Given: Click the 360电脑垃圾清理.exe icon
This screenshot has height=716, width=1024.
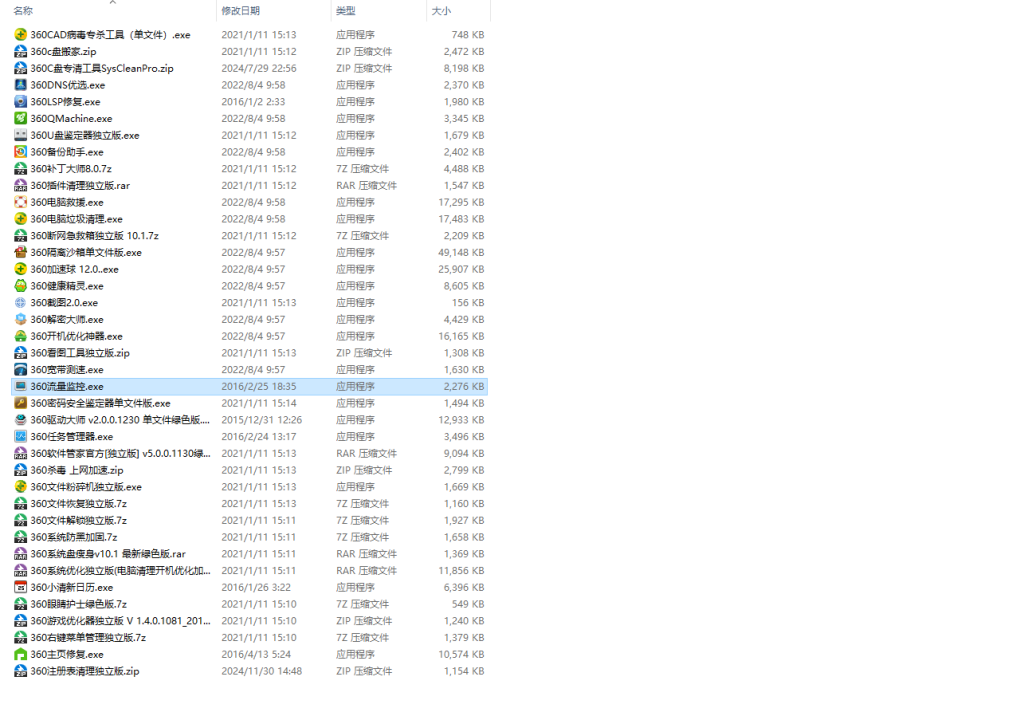Looking at the screenshot, I should click(x=20, y=219).
